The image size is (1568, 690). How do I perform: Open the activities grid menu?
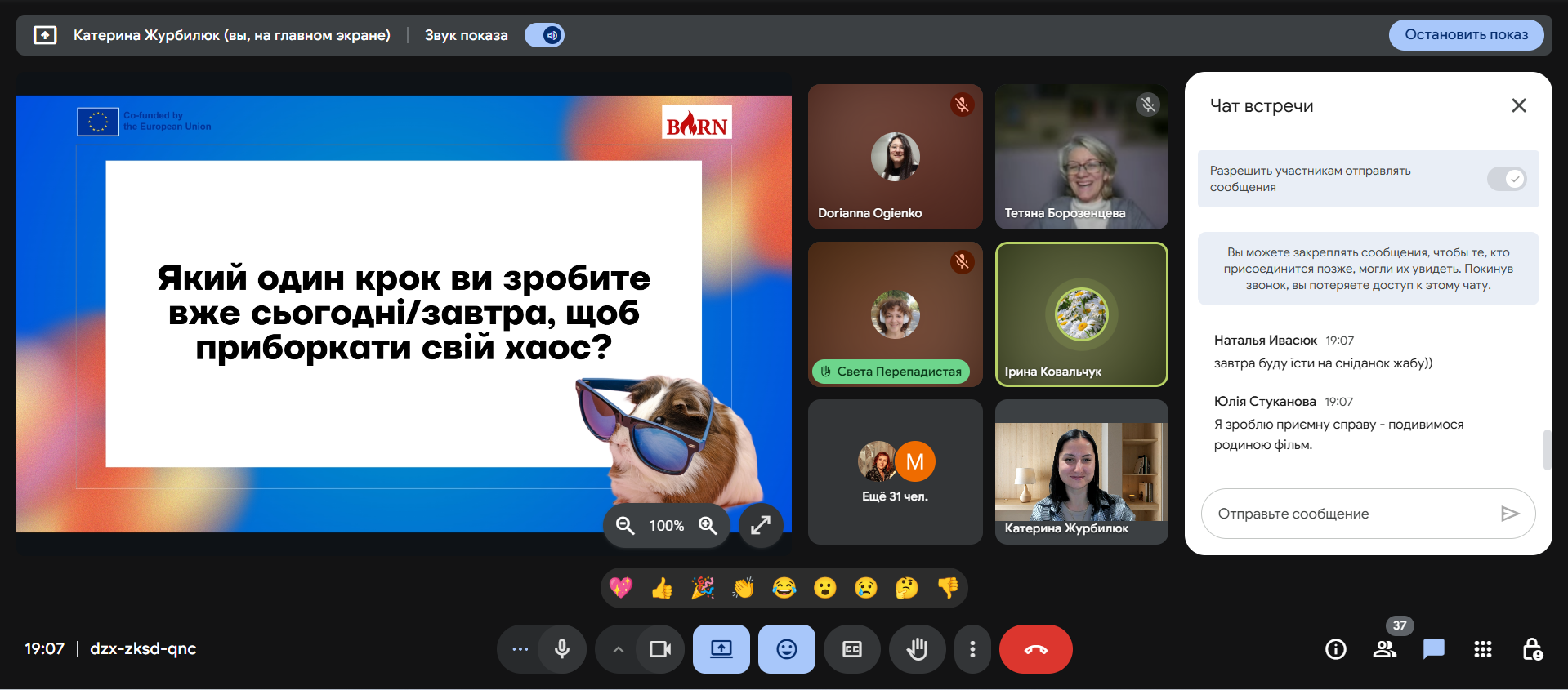pos(1482,649)
